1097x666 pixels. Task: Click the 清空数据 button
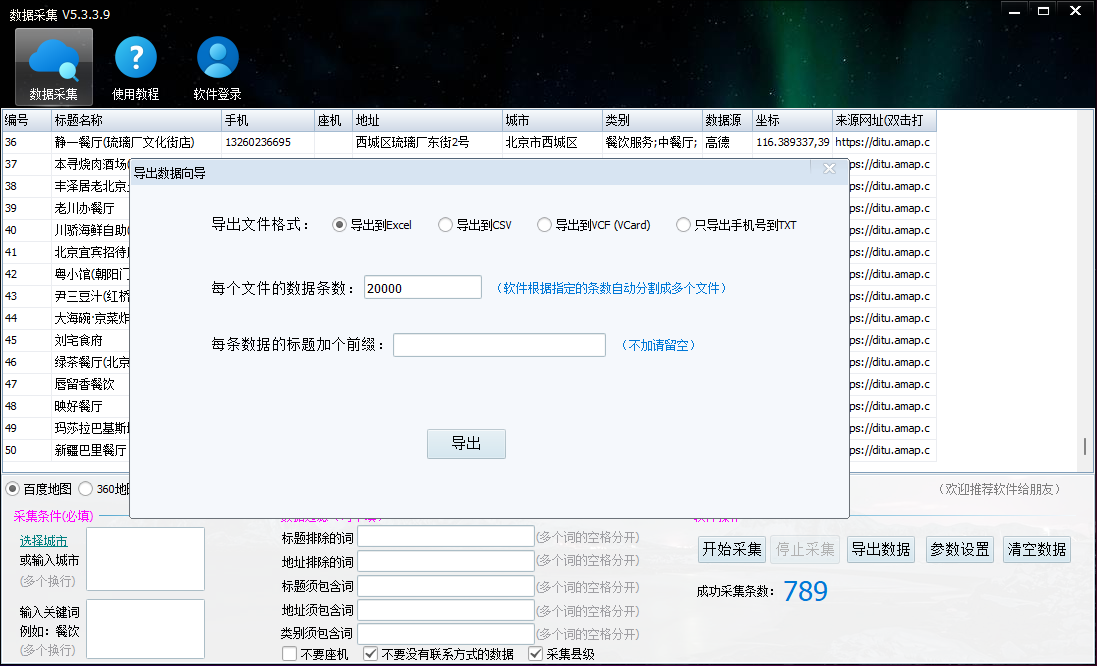tap(1037, 549)
